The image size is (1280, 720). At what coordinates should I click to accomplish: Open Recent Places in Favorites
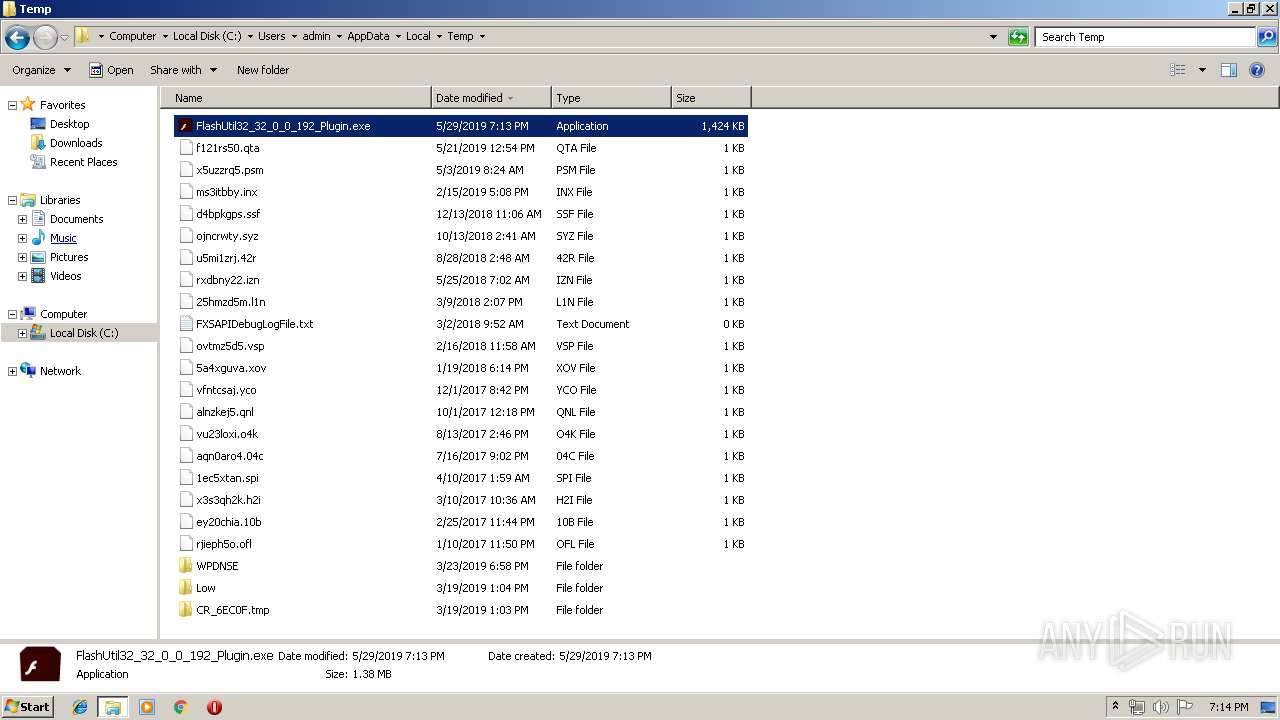click(x=83, y=162)
